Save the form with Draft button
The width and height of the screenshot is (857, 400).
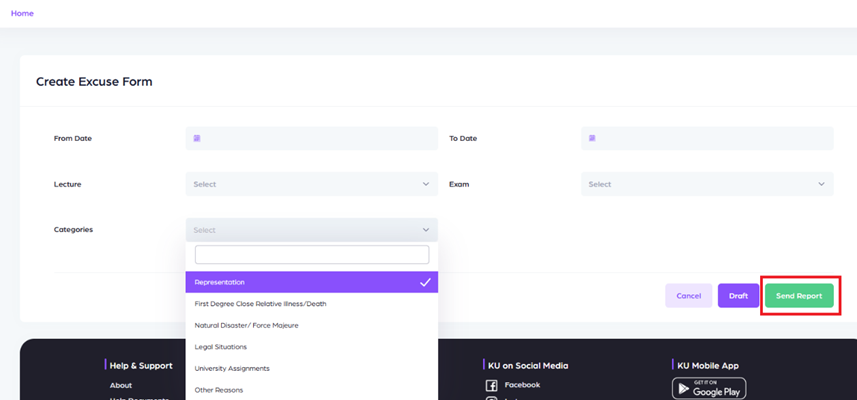[x=738, y=296]
